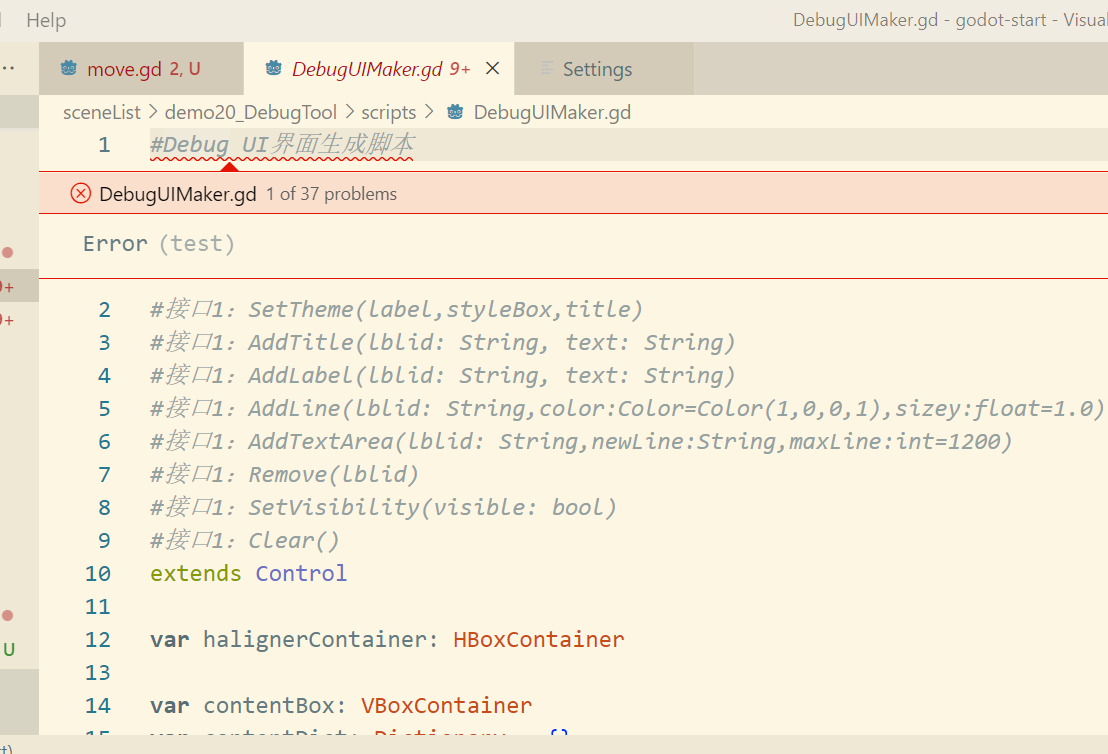Click the 'Control' class name on line 10
This screenshot has height=754, width=1108.
pos(301,573)
